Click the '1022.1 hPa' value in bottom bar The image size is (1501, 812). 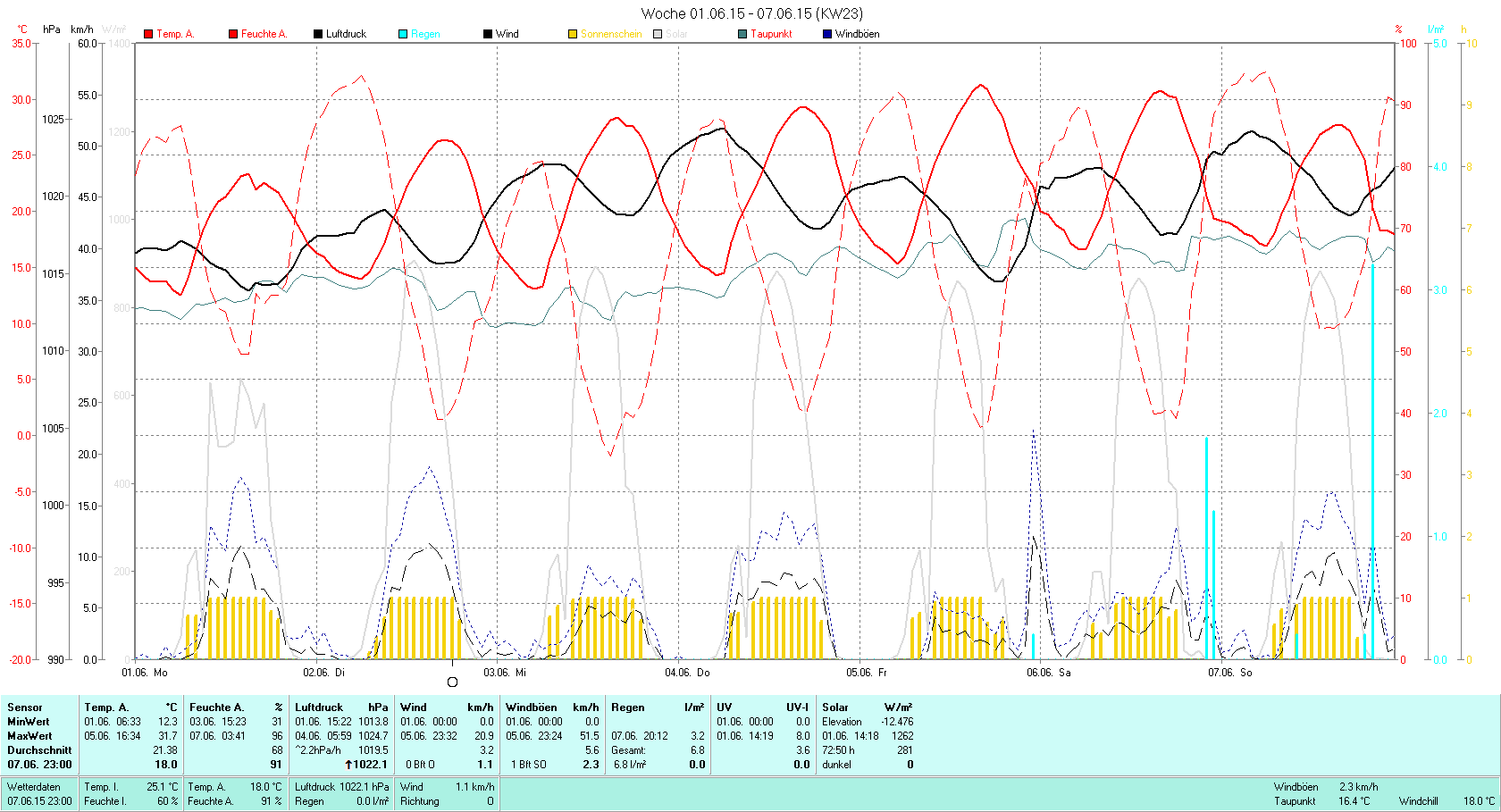(x=365, y=787)
